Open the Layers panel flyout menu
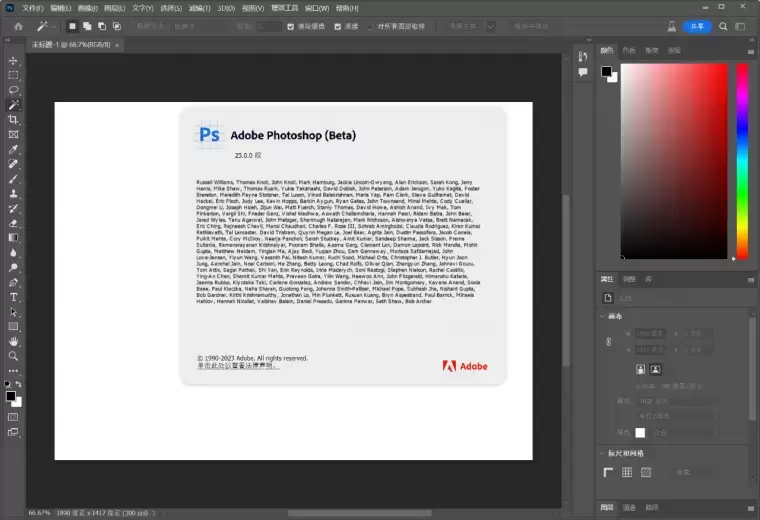Image resolution: width=760 pixels, height=520 pixels. point(751,508)
